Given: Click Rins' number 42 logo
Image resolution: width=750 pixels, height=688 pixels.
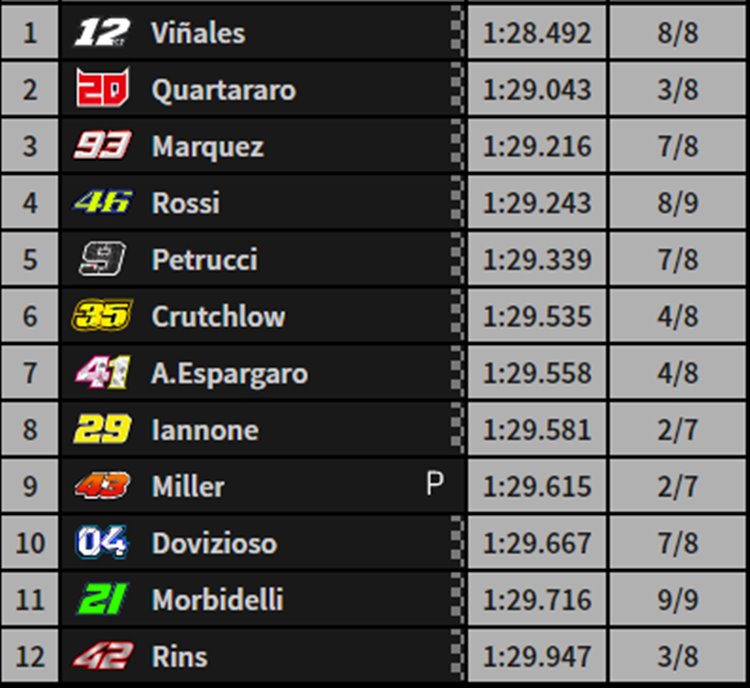Looking at the screenshot, I should [102, 655].
